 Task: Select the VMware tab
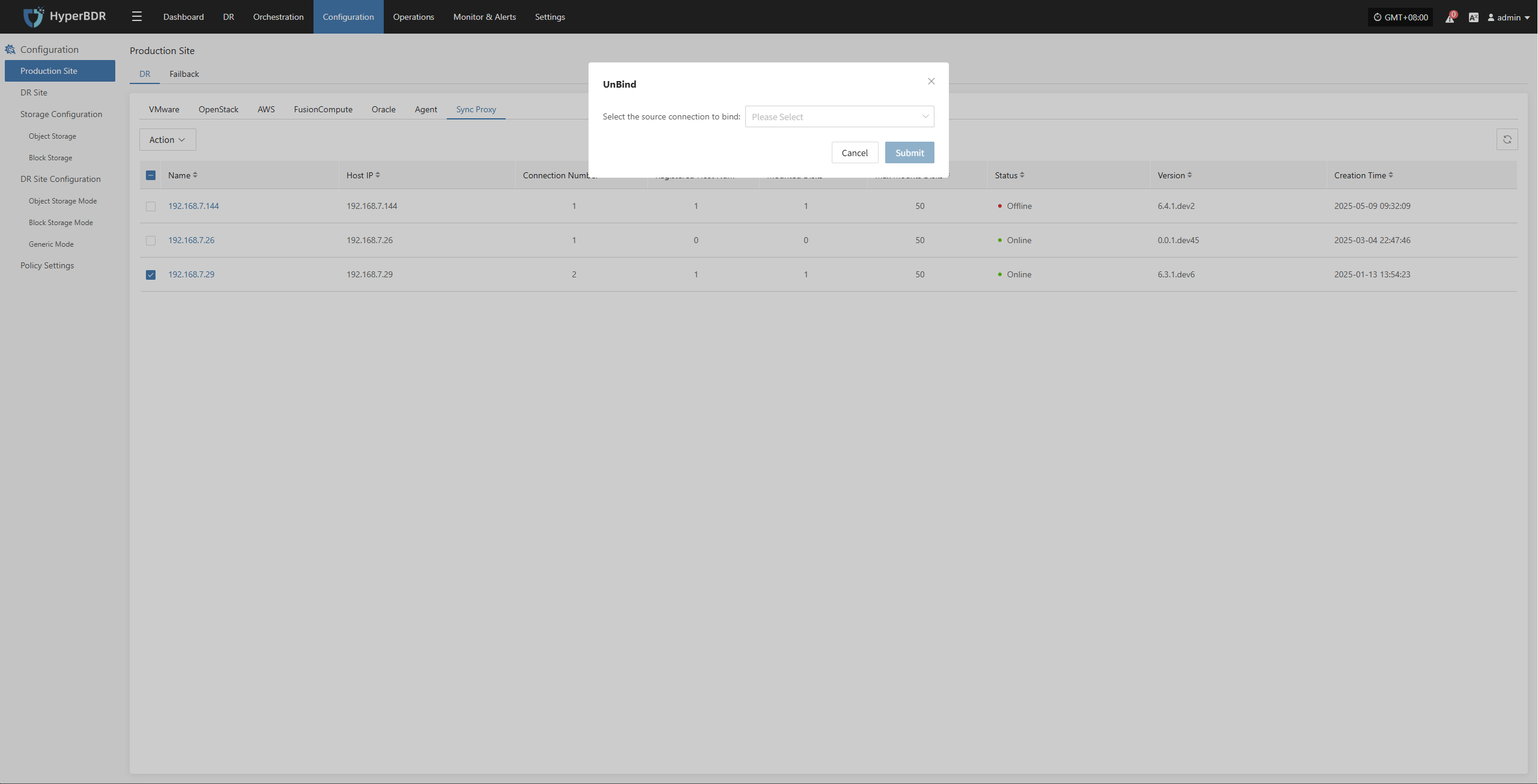click(x=164, y=109)
